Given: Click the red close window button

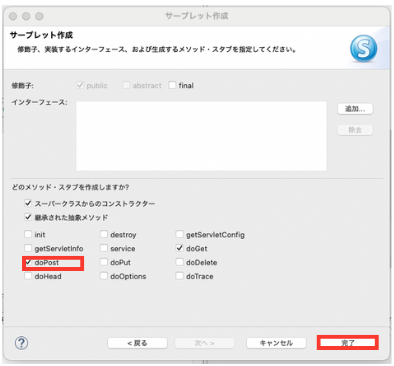Looking at the screenshot, I should [13, 16].
